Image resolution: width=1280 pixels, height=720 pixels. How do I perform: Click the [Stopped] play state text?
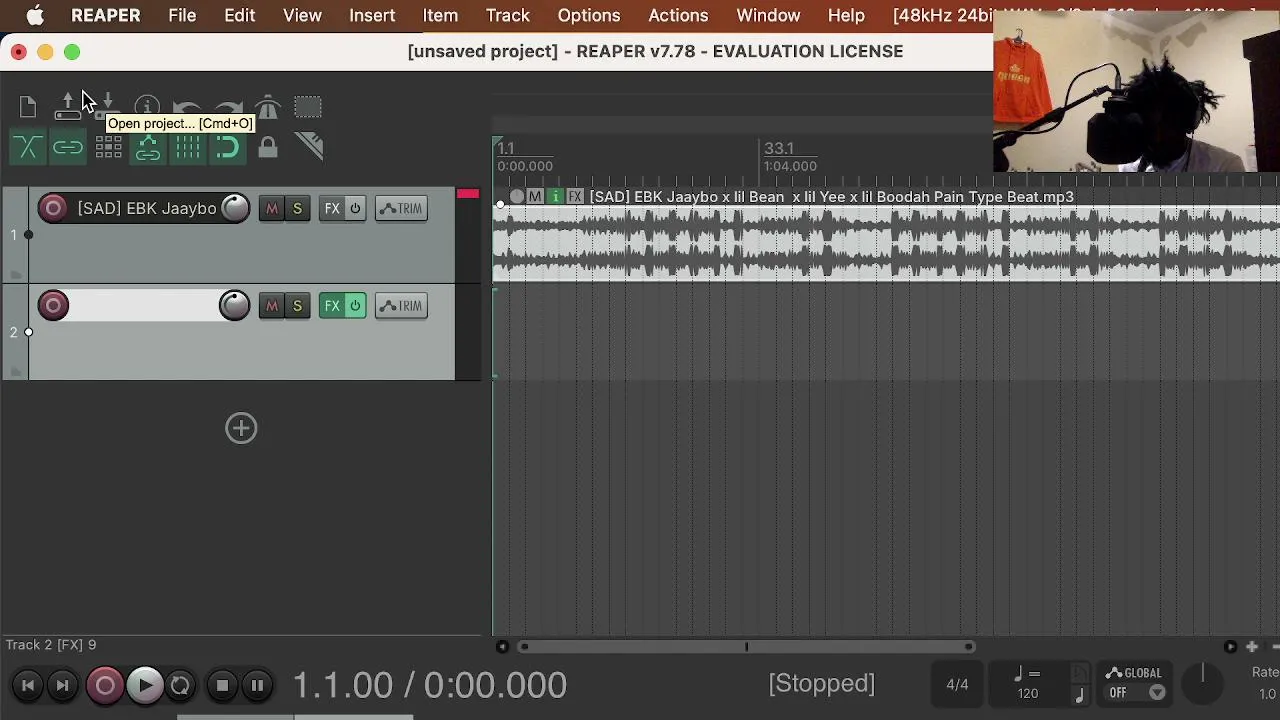822,684
